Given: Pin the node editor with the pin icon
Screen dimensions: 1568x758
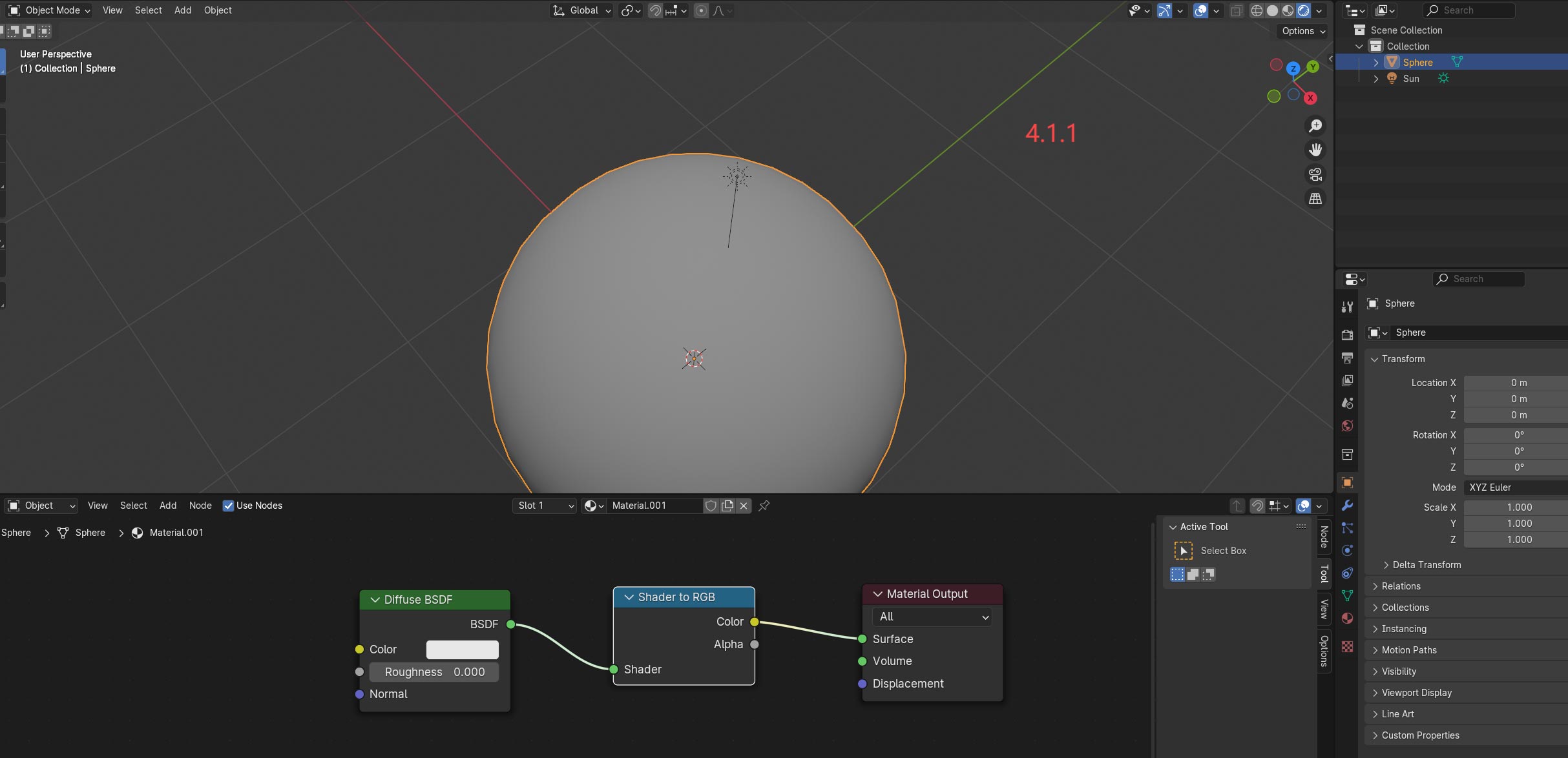Looking at the screenshot, I should (x=764, y=506).
